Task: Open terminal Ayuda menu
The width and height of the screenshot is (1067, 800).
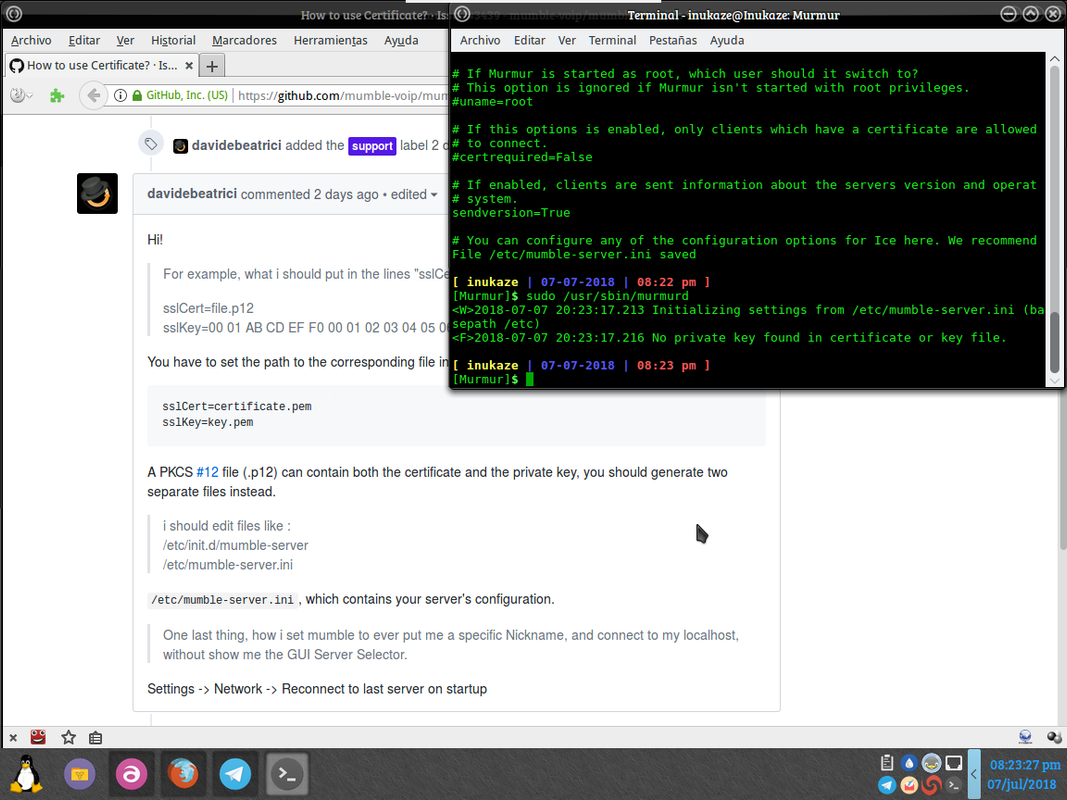Action: coord(727,40)
